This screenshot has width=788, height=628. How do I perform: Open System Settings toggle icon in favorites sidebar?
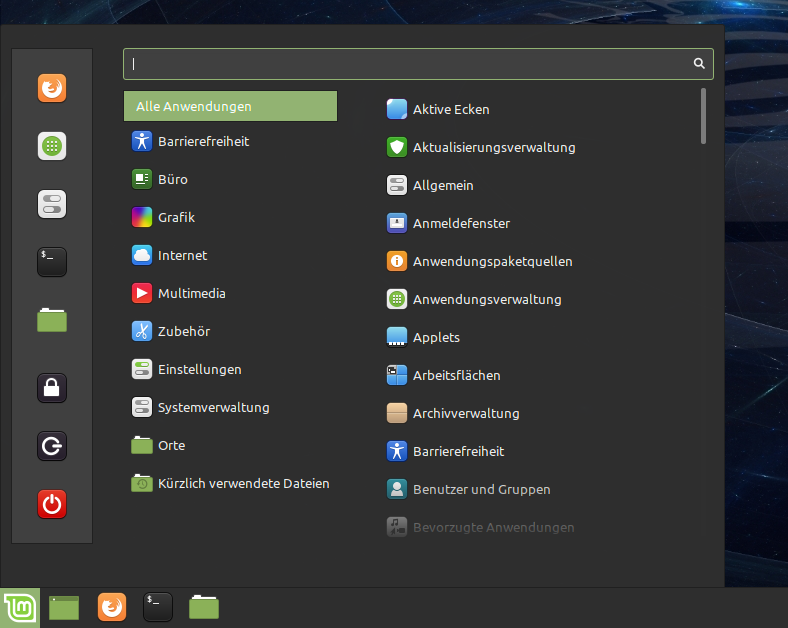click(x=52, y=204)
